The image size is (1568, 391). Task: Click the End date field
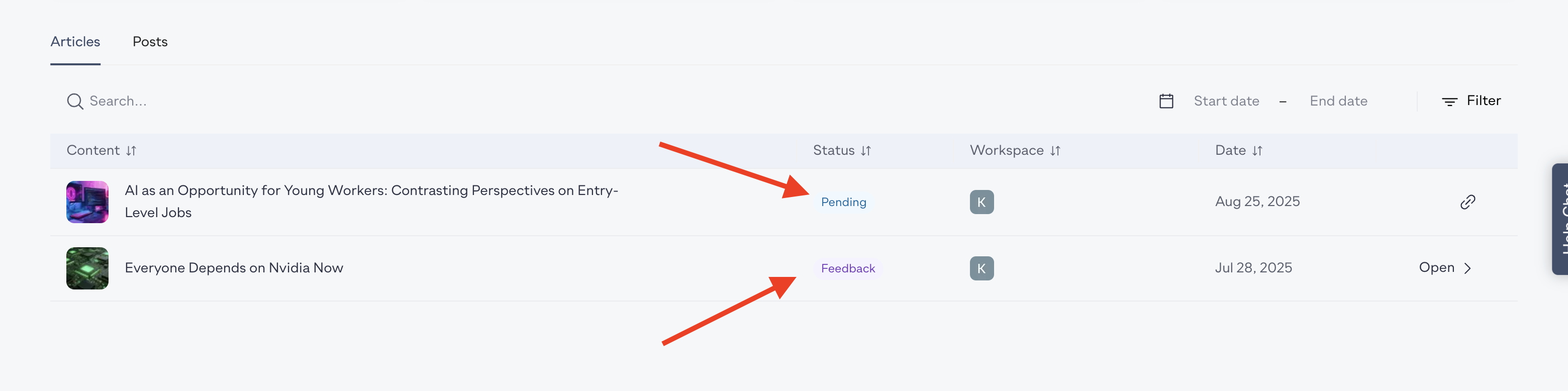pos(1338,101)
